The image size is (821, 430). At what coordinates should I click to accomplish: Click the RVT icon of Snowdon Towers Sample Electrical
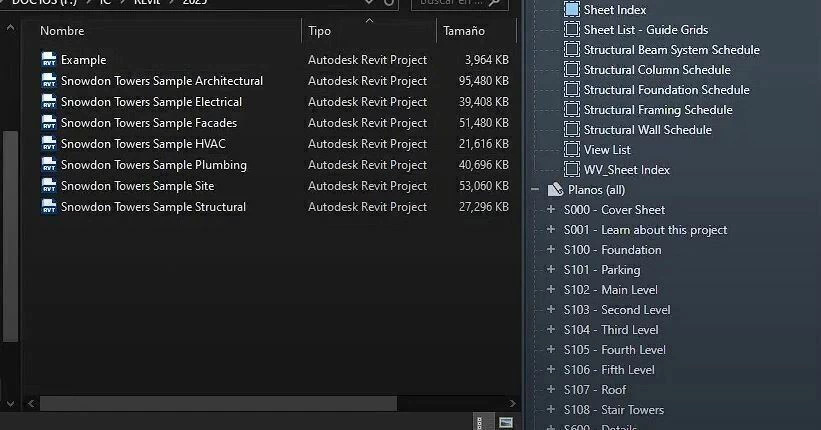coord(49,101)
